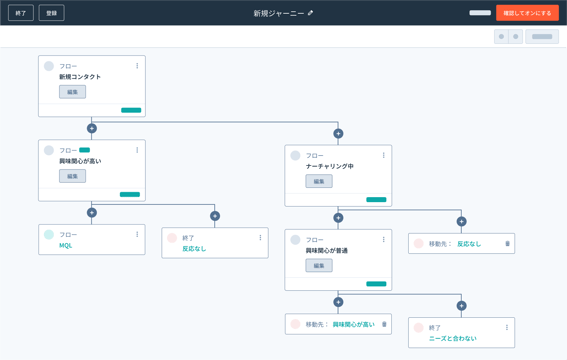Click the left circle toolbar button
The height and width of the screenshot is (360, 567).
pos(501,37)
